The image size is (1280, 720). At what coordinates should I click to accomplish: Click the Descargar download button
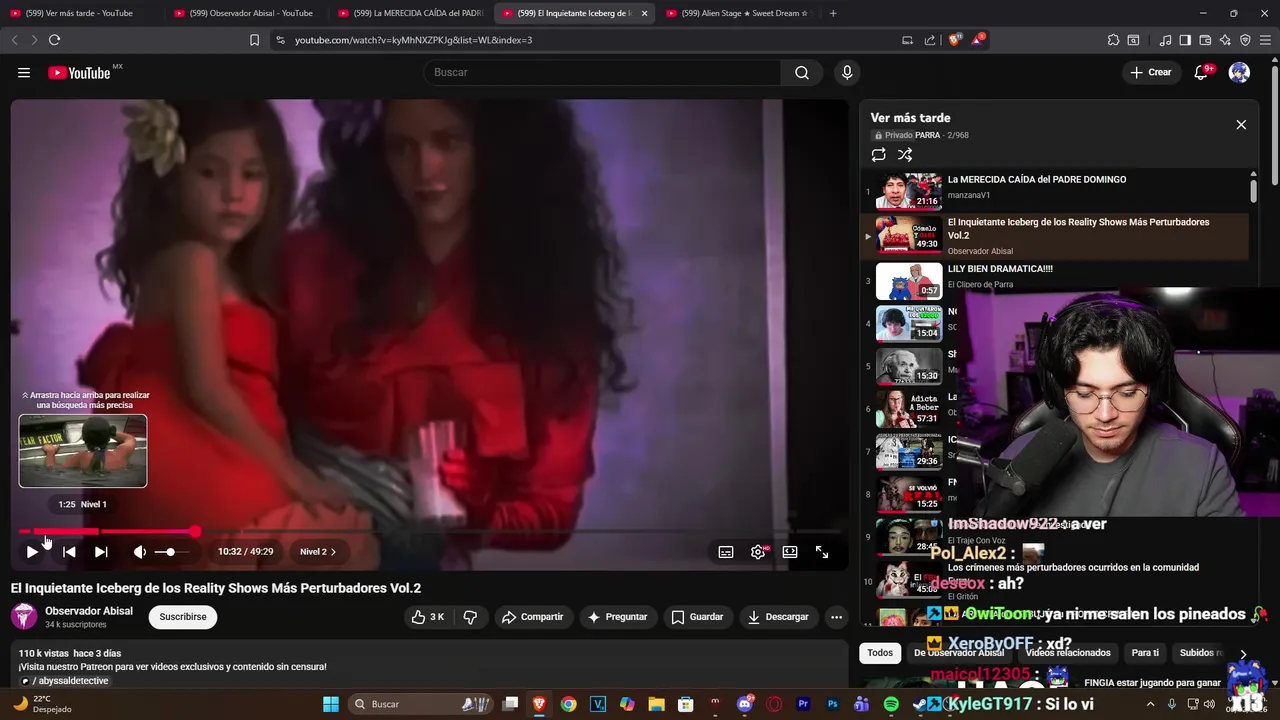pyautogui.click(x=778, y=617)
